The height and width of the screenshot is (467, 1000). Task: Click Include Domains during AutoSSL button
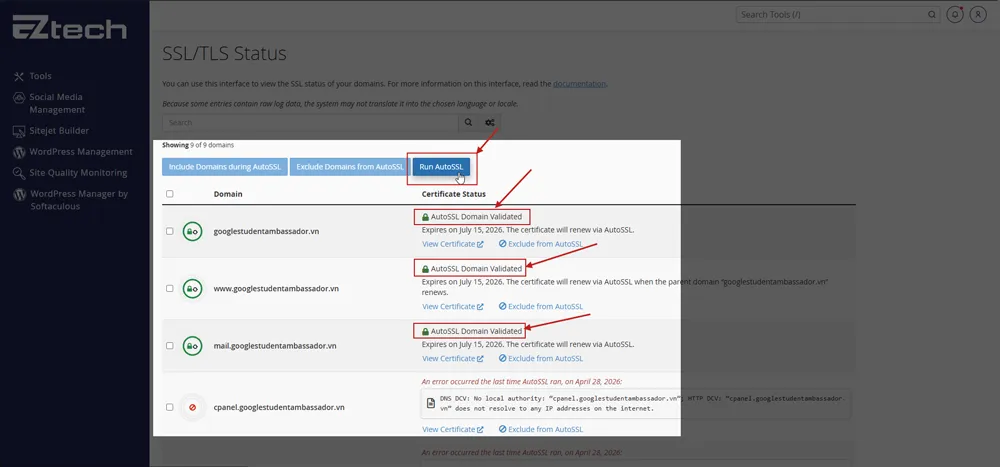[x=224, y=167]
